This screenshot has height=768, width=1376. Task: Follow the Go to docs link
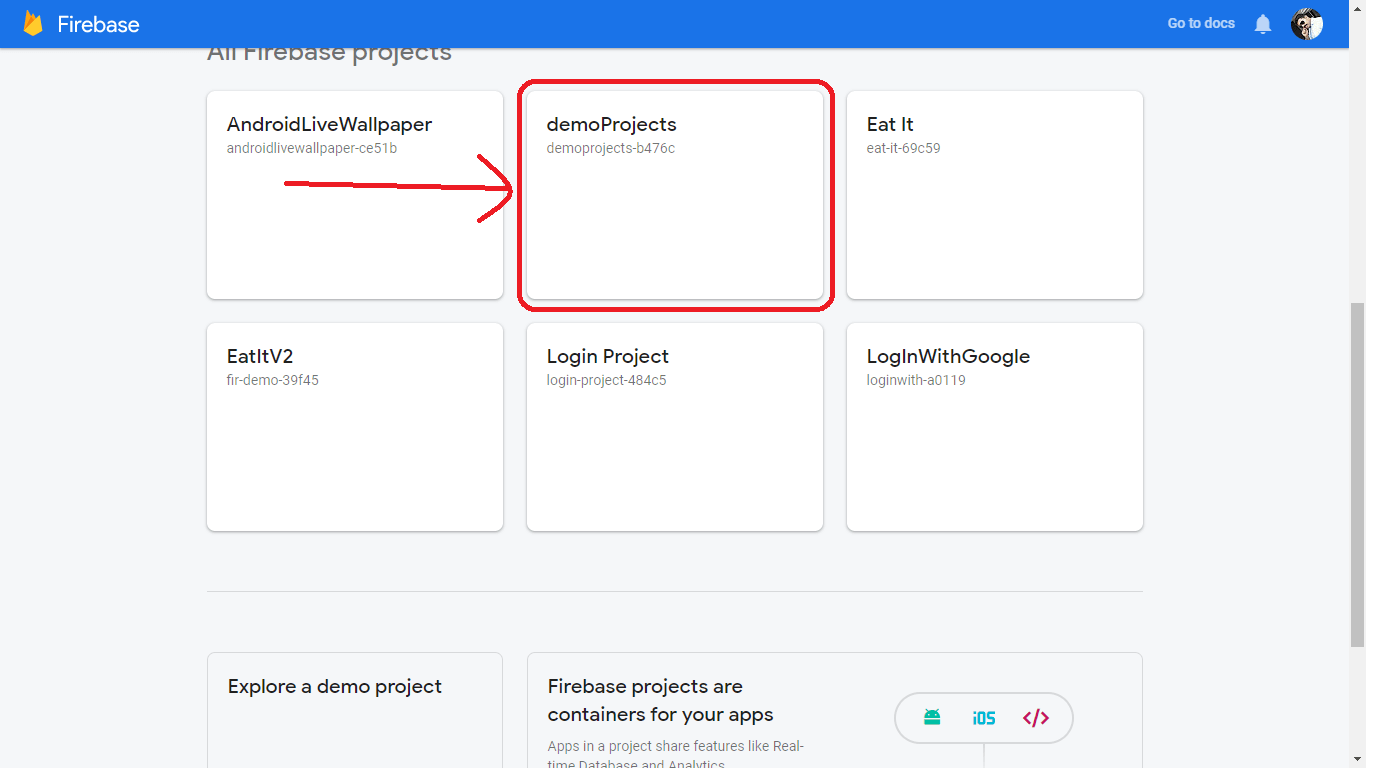click(1201, 23)
